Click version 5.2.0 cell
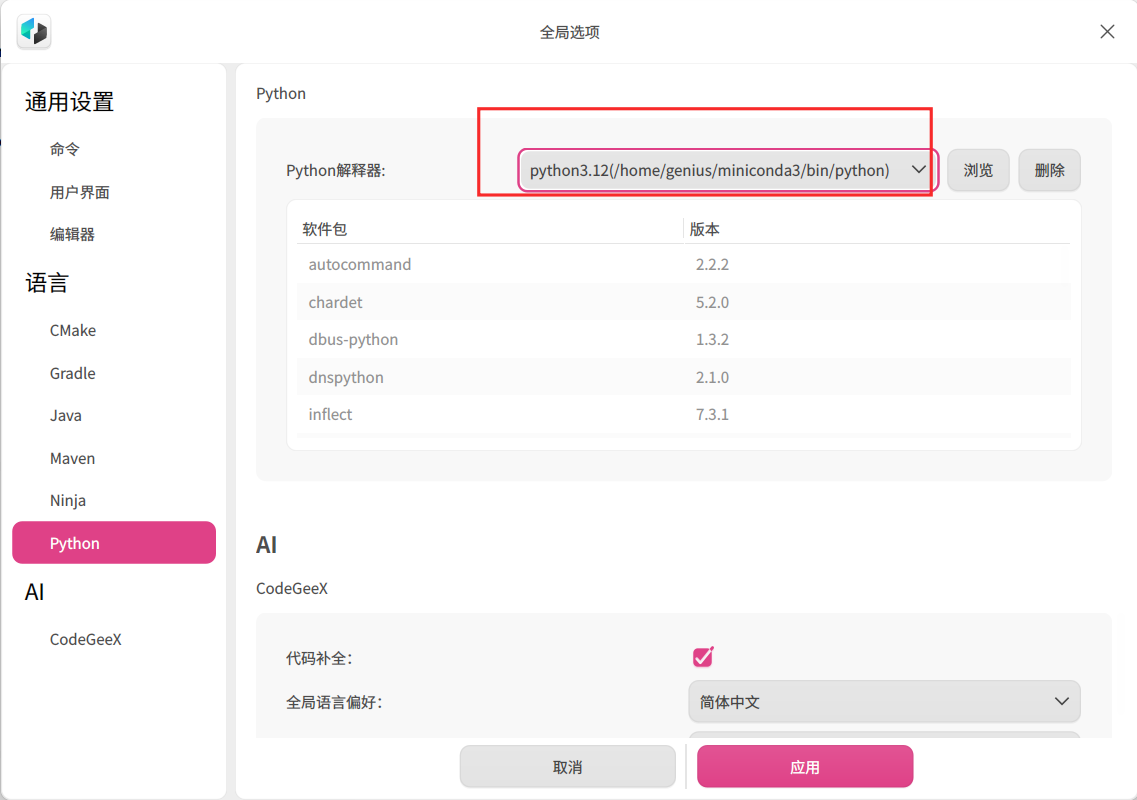The height and width of the screenshot is (800, 1137). pyautogui.click(x=712, y=302)
